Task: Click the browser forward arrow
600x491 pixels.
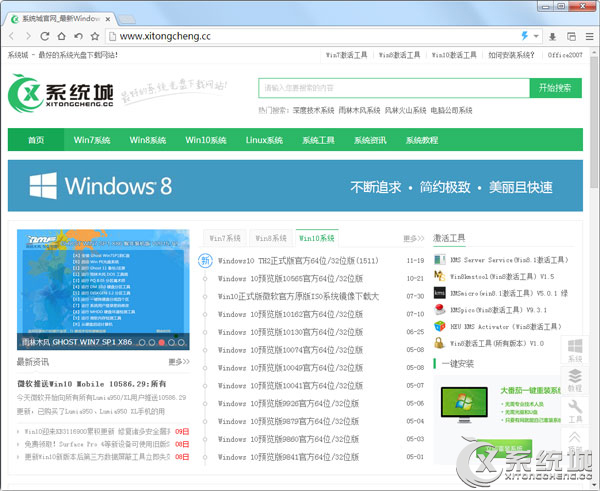Action: [x=28, y=36]
